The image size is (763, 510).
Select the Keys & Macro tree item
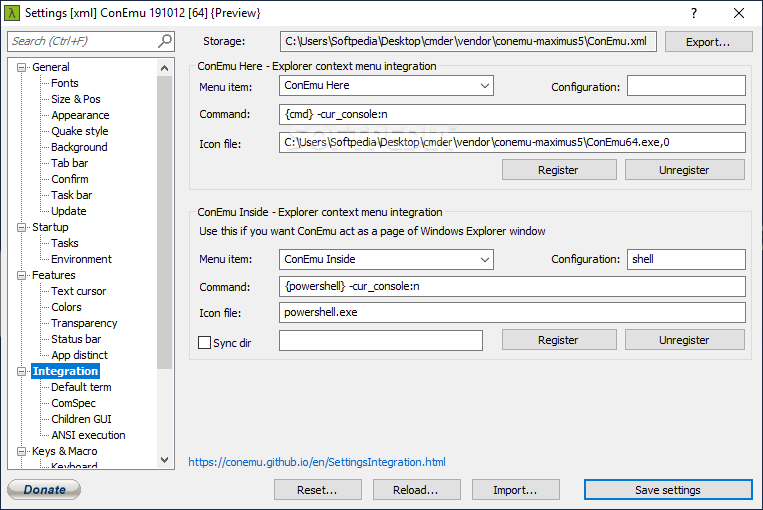point(65,451)
